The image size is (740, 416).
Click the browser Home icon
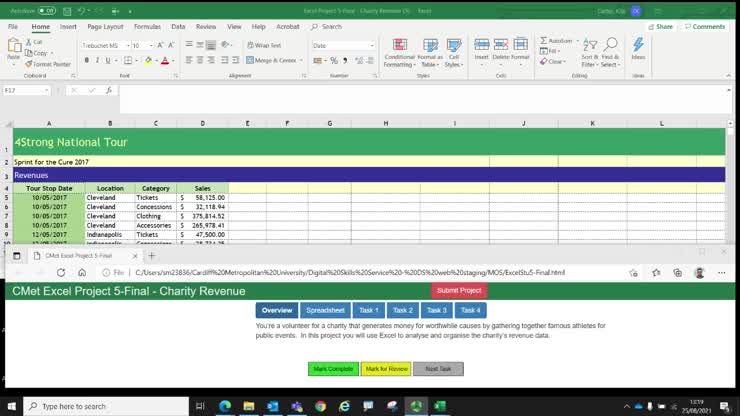82,272
